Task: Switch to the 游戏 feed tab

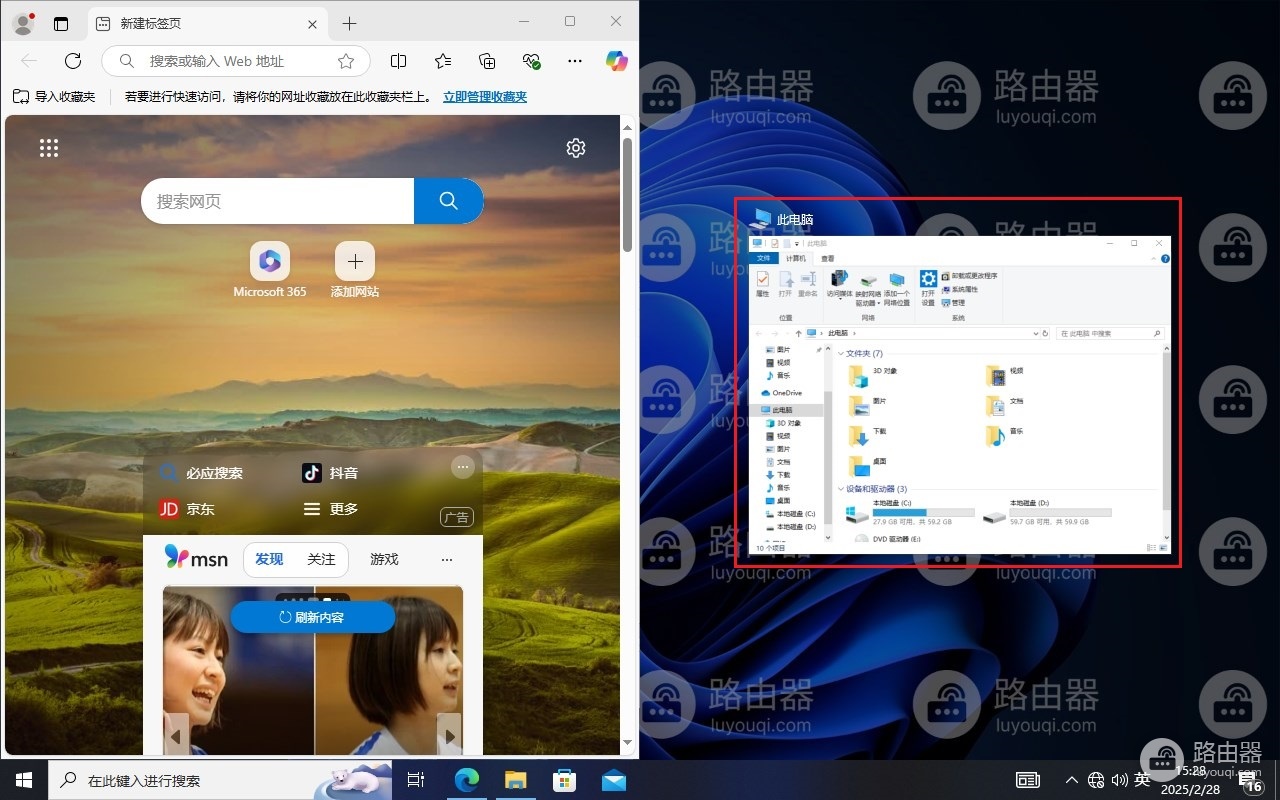Action: 384,559
